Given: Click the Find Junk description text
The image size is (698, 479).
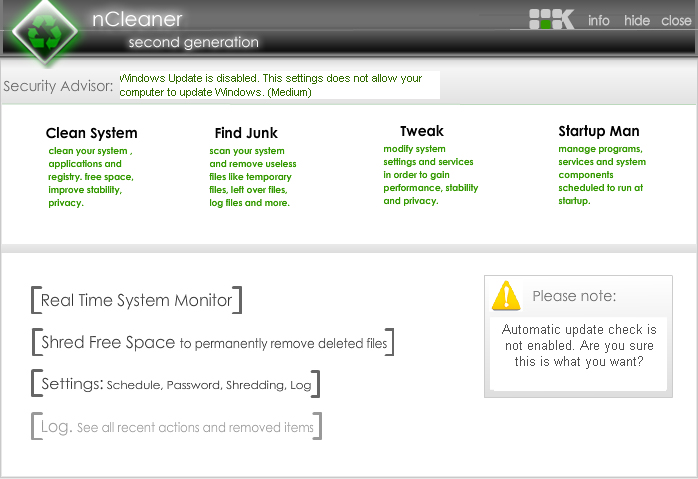Looking at the screenshot, I should [x=252, y=177].
